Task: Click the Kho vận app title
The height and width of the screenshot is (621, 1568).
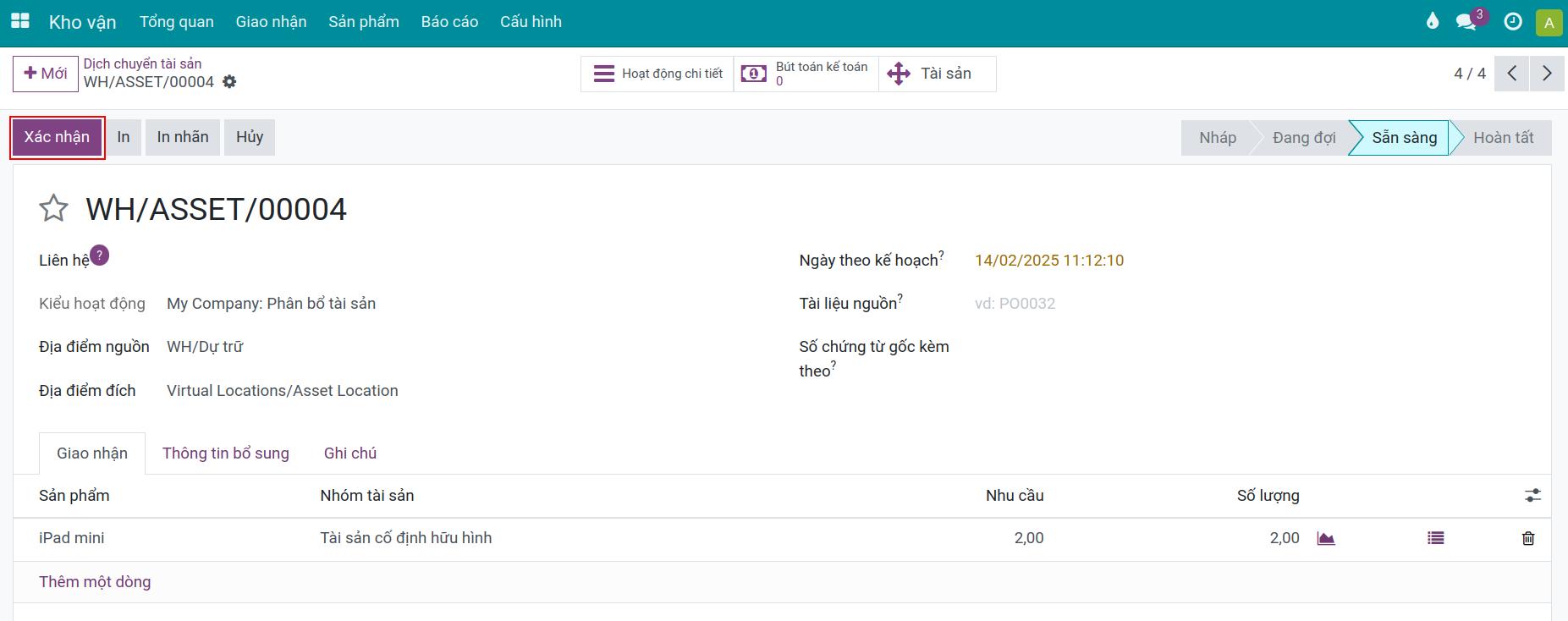Action: click(82, 22)
